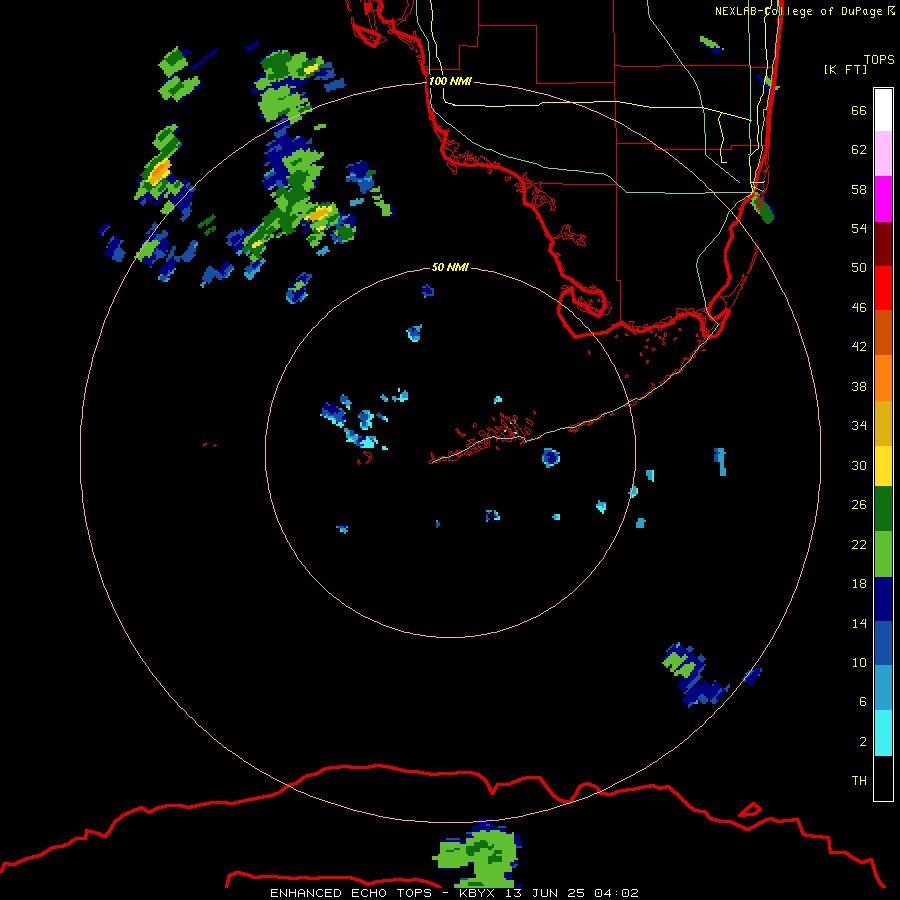Pick the dark green legend band

point(883,509)
